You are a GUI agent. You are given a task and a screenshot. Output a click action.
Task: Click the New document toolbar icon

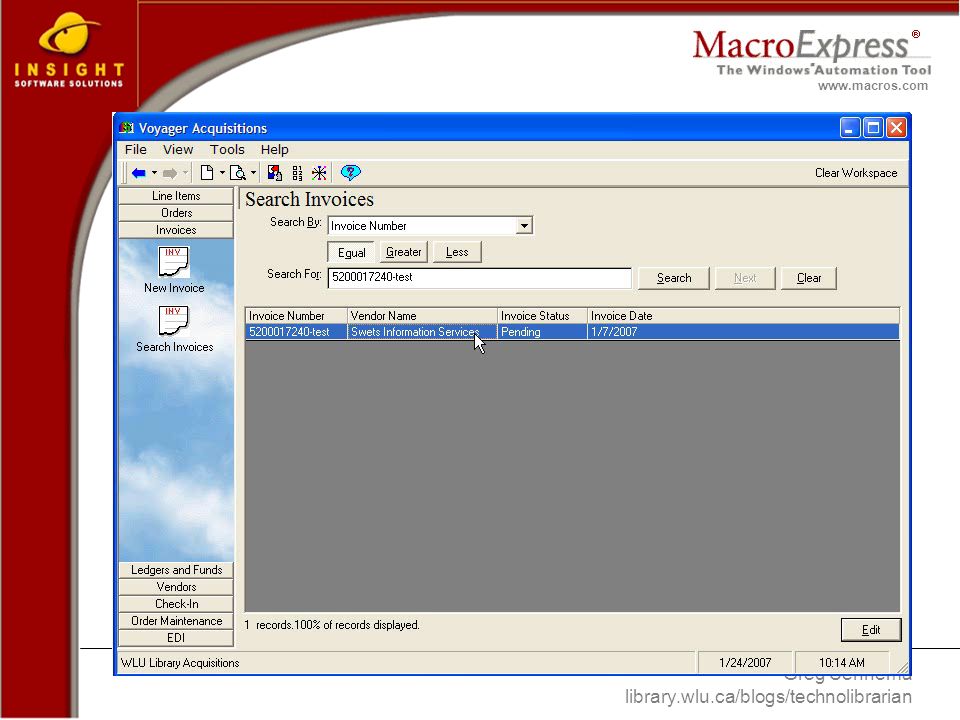[x=207, y=173]
